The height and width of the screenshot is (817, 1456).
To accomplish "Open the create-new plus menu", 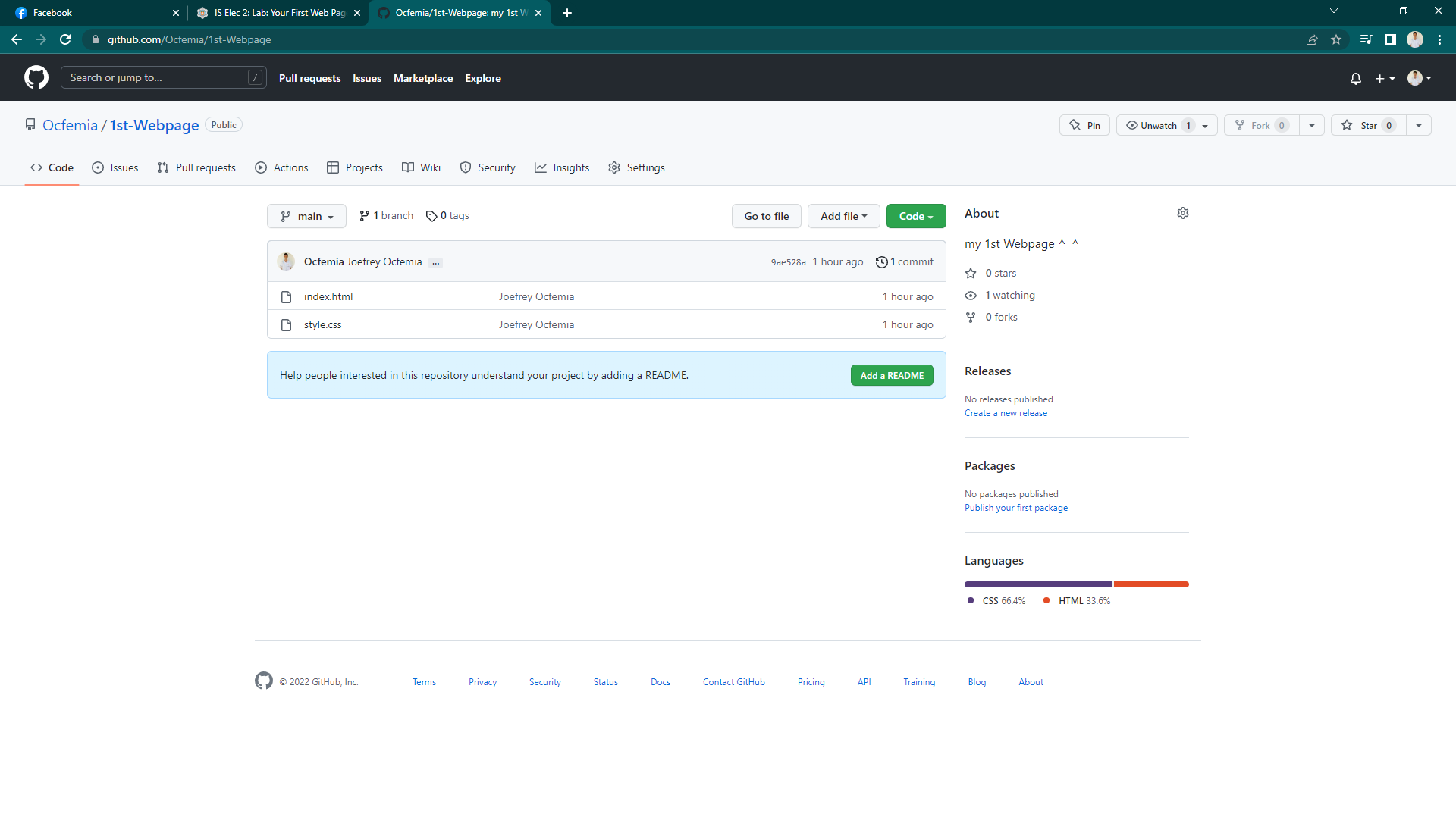I will 1385,78.
